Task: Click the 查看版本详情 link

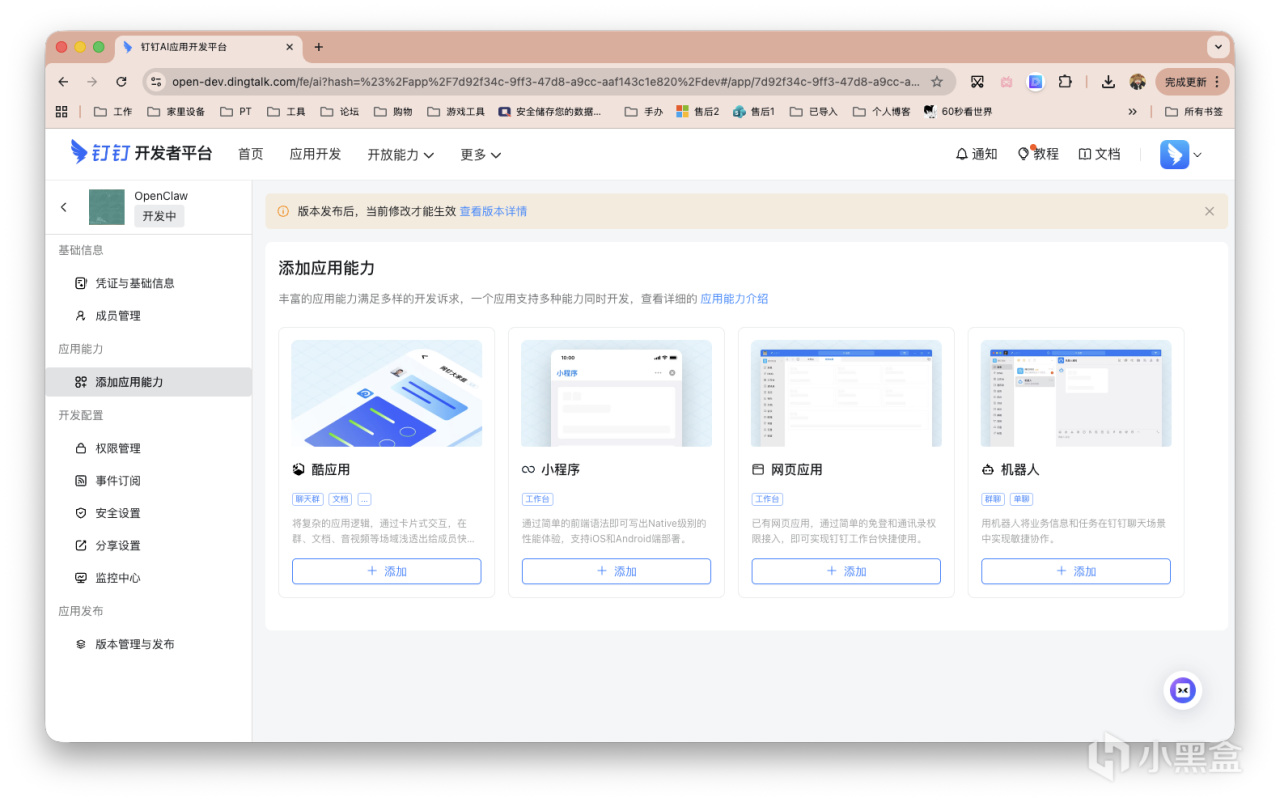Action: point(493,211)
